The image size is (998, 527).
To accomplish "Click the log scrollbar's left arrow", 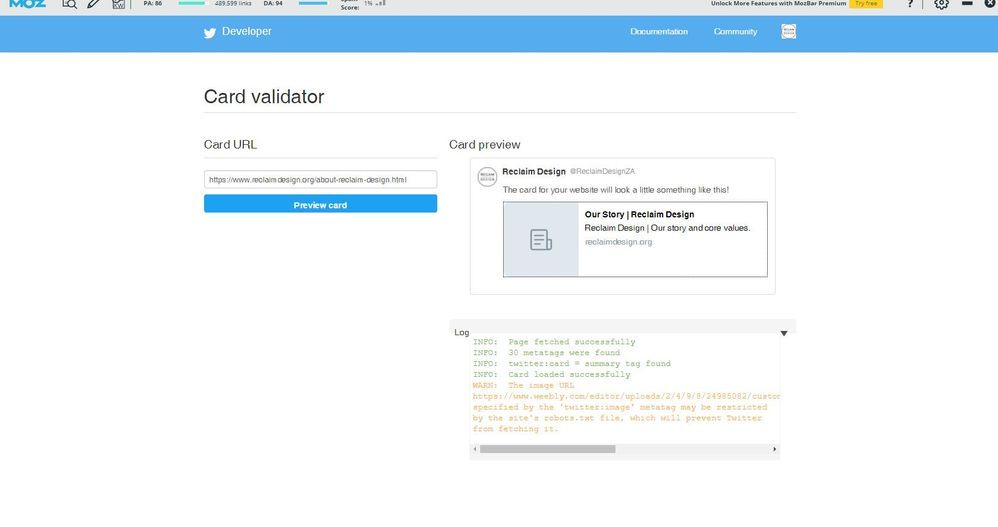I will coord(474,450).
